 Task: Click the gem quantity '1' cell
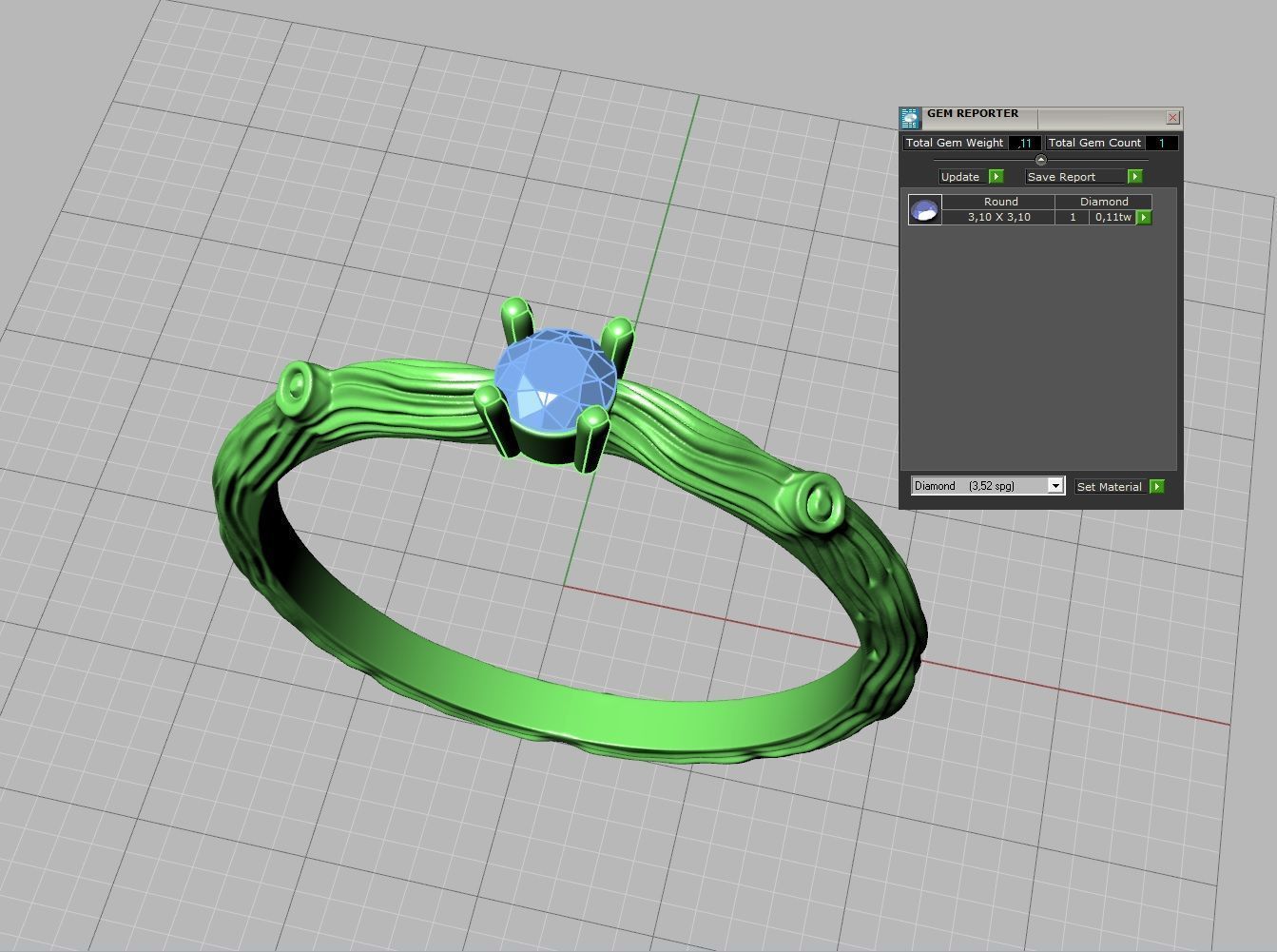pos(1073,218)
